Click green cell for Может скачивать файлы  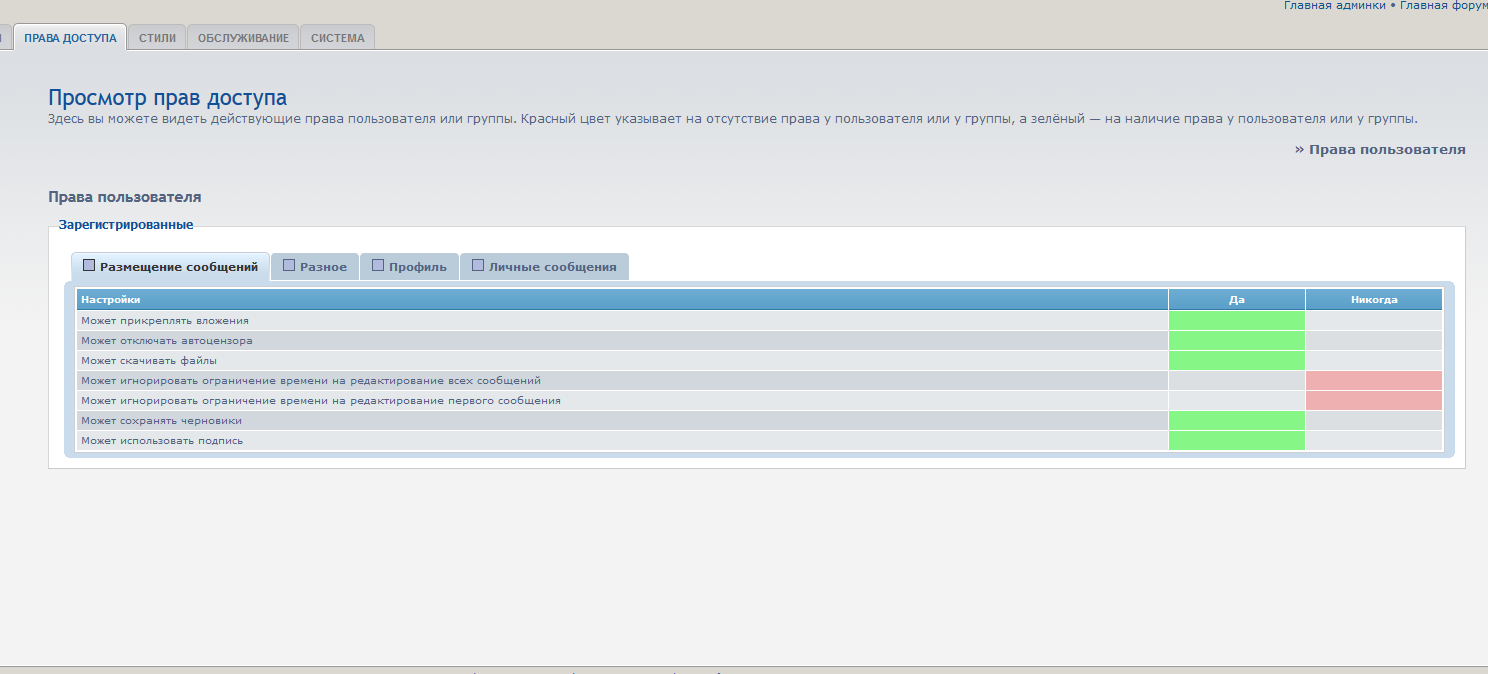click(1236, 361)
